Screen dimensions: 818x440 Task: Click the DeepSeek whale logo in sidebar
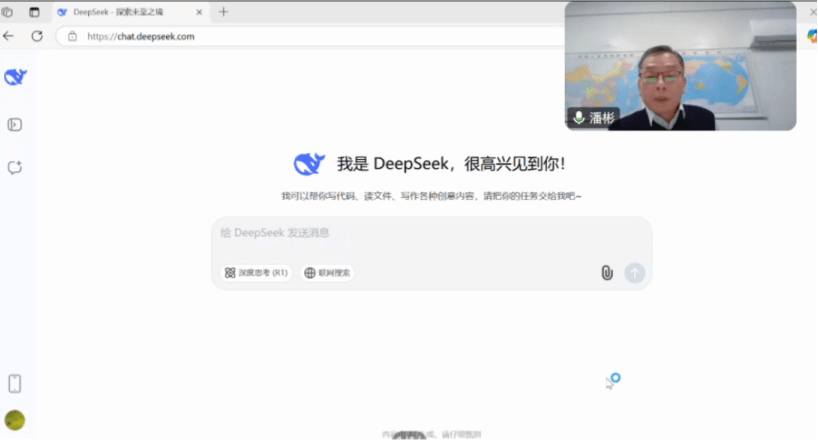(15, 78)
